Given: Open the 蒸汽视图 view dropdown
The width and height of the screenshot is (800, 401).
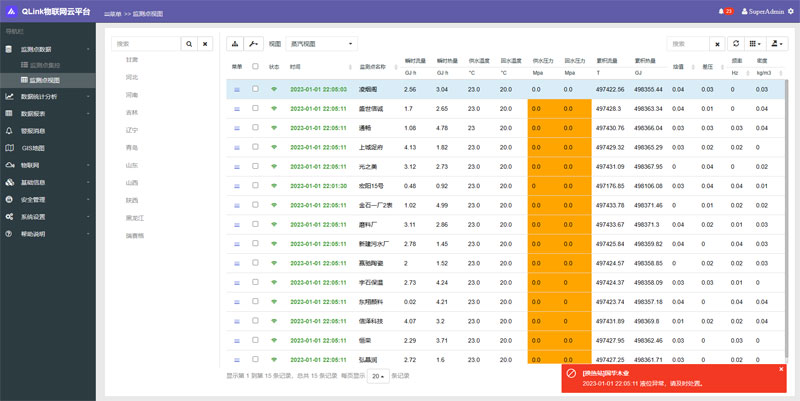Looking at the screenshot, I should [321, 44].
